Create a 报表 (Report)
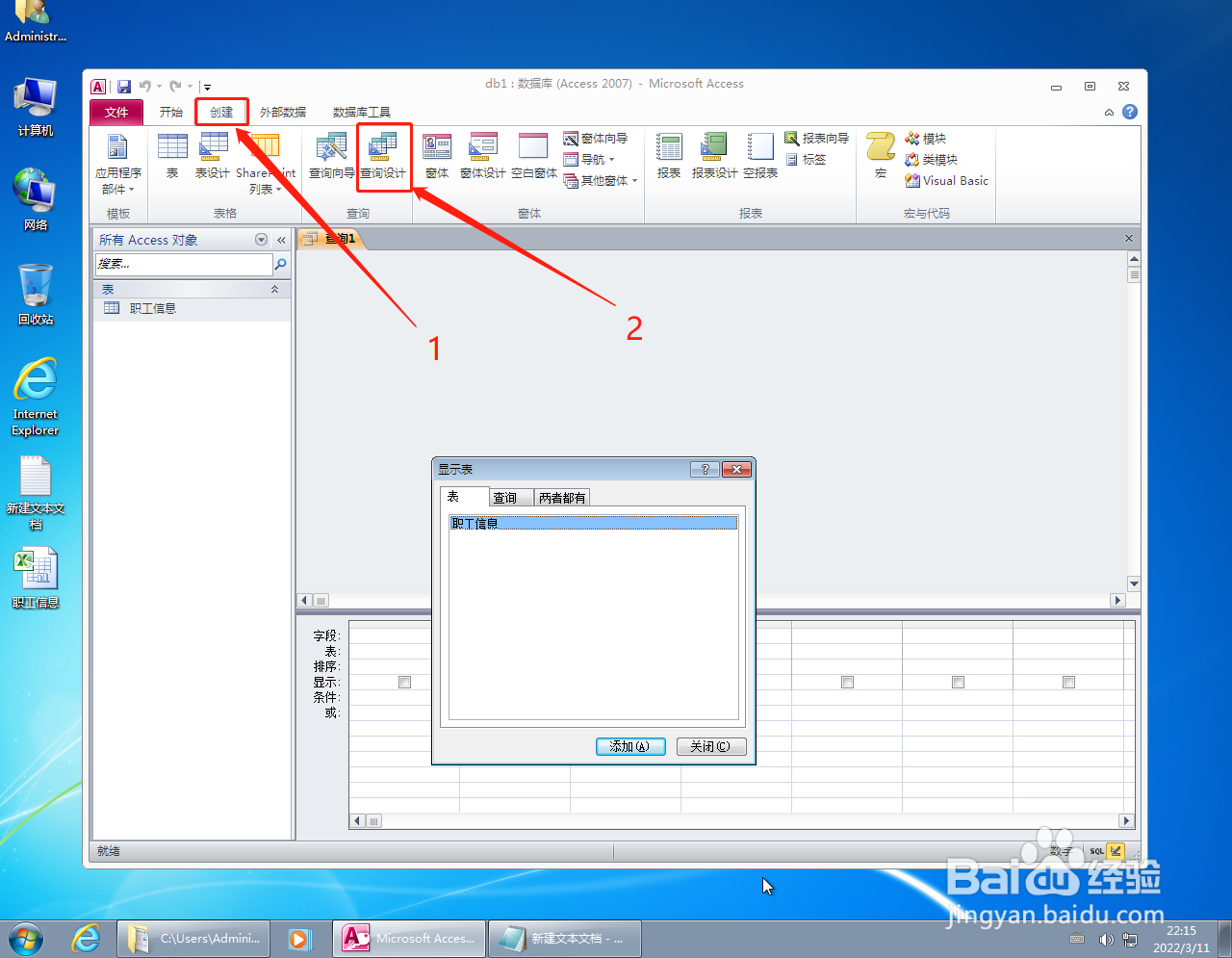Screen dimensions: 1232x958 coord(669,156)
